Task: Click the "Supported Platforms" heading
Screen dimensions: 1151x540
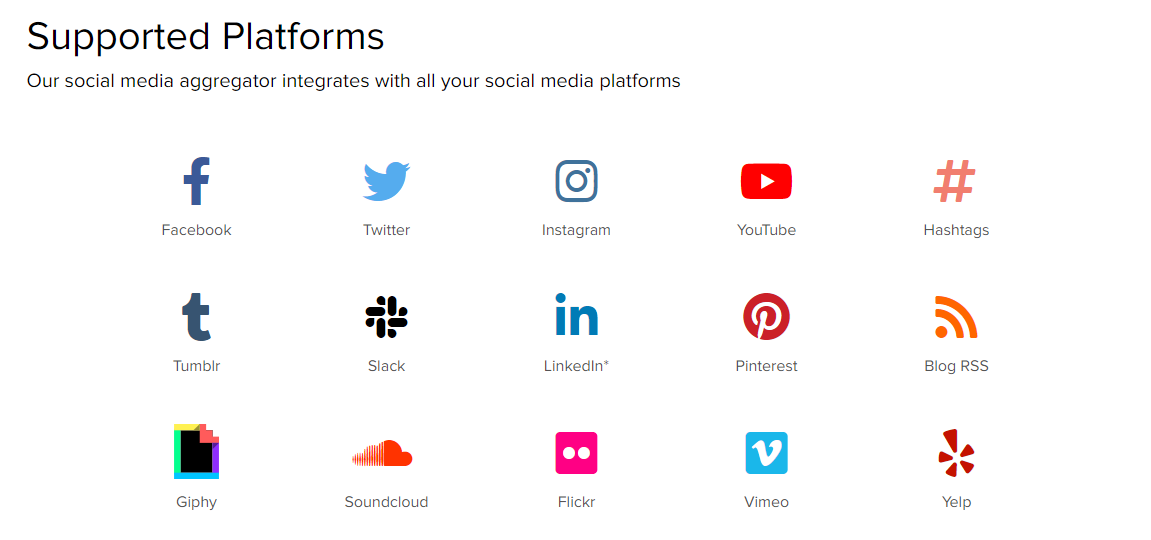Action: click(x=206, y=35)
